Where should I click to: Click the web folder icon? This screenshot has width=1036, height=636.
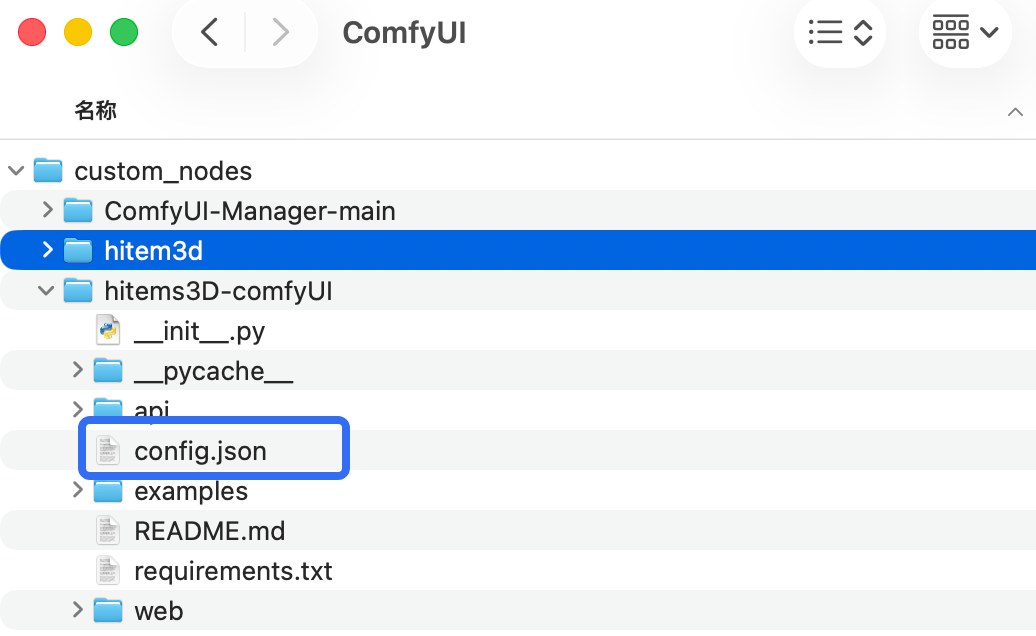click(x=107, y=610)
